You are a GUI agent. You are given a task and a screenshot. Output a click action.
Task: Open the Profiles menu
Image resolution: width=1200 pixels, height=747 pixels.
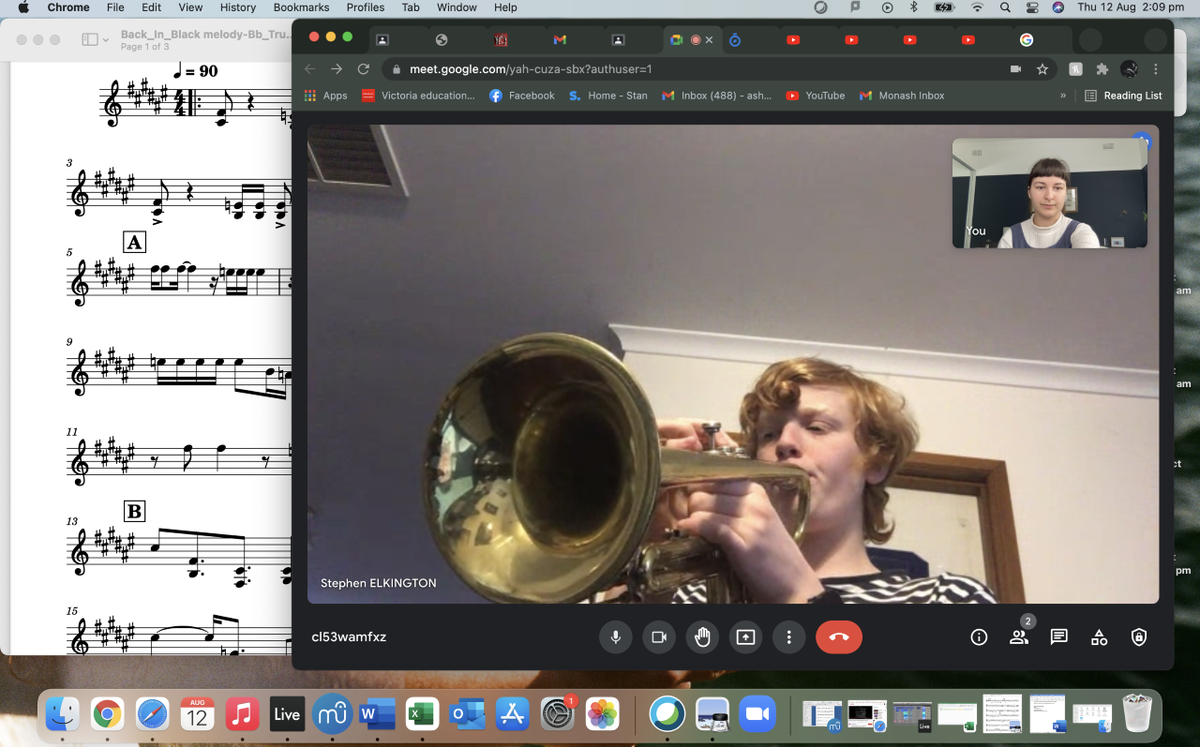coord(365,7)
